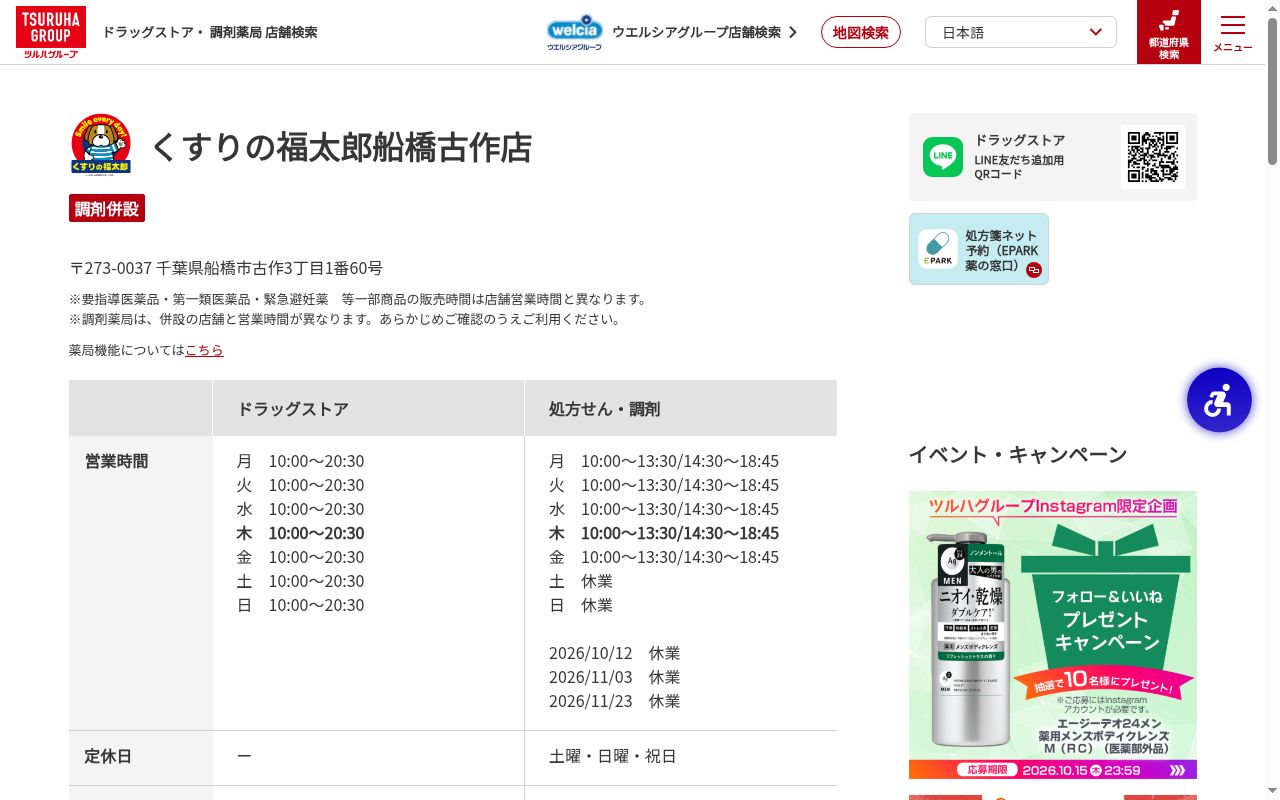
Task: Open 処方薬ネット予約 (EPARK) banner
Action: 979,249
